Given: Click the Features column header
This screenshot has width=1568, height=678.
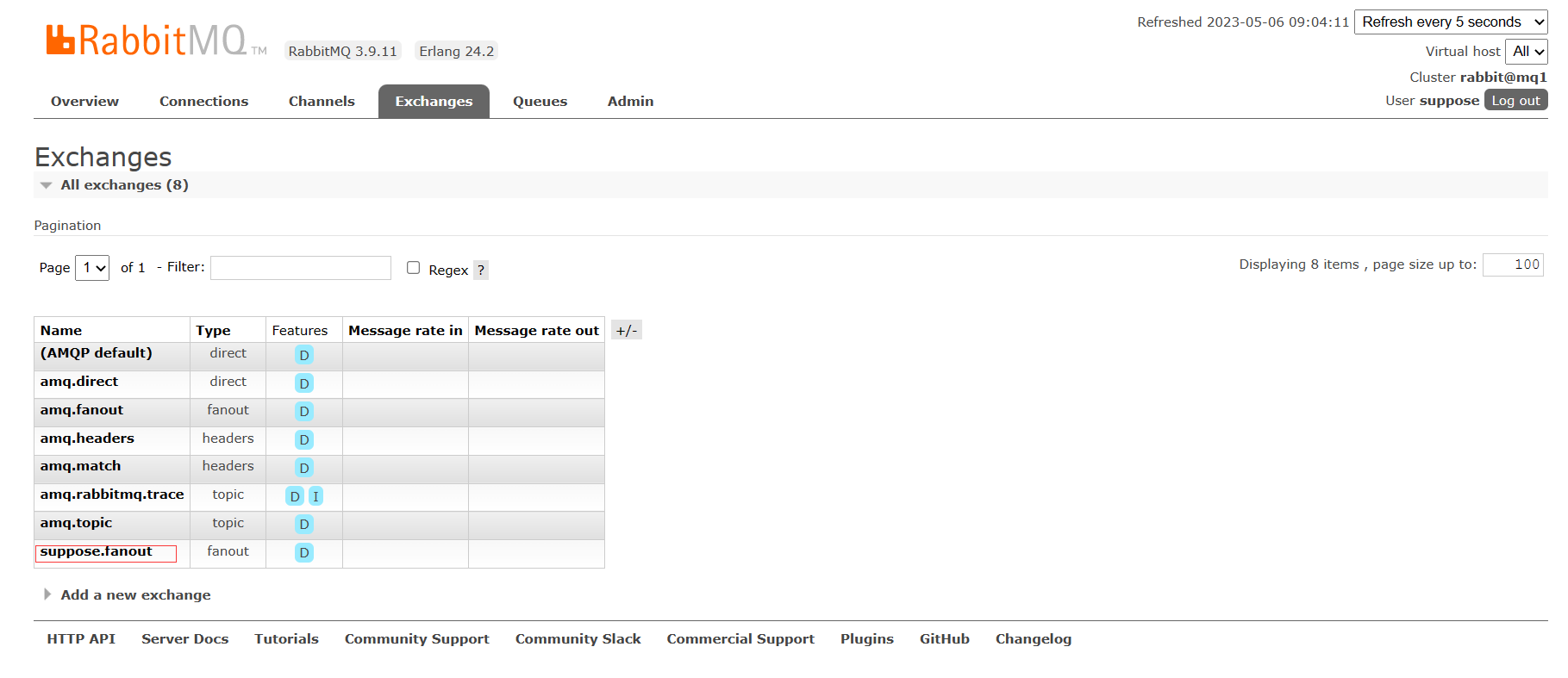Looking at the screenshot, I should coord(300,331).
